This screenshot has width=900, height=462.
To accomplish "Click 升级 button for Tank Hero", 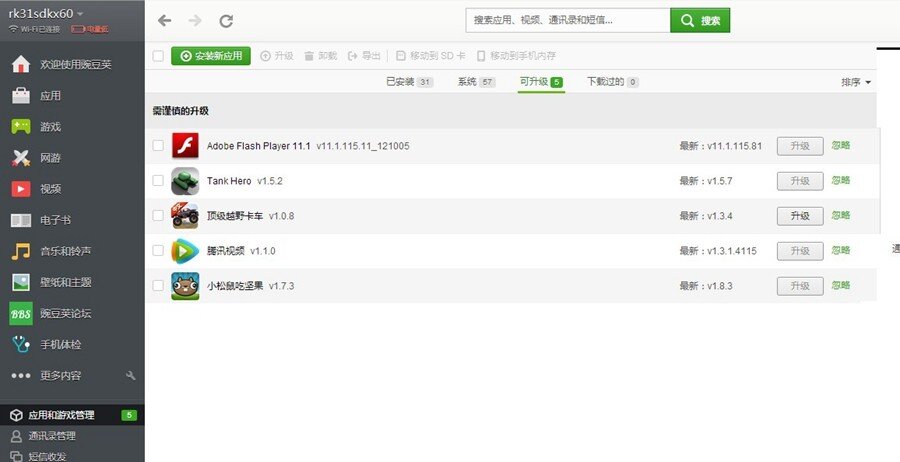I will [x=800, y=181].
